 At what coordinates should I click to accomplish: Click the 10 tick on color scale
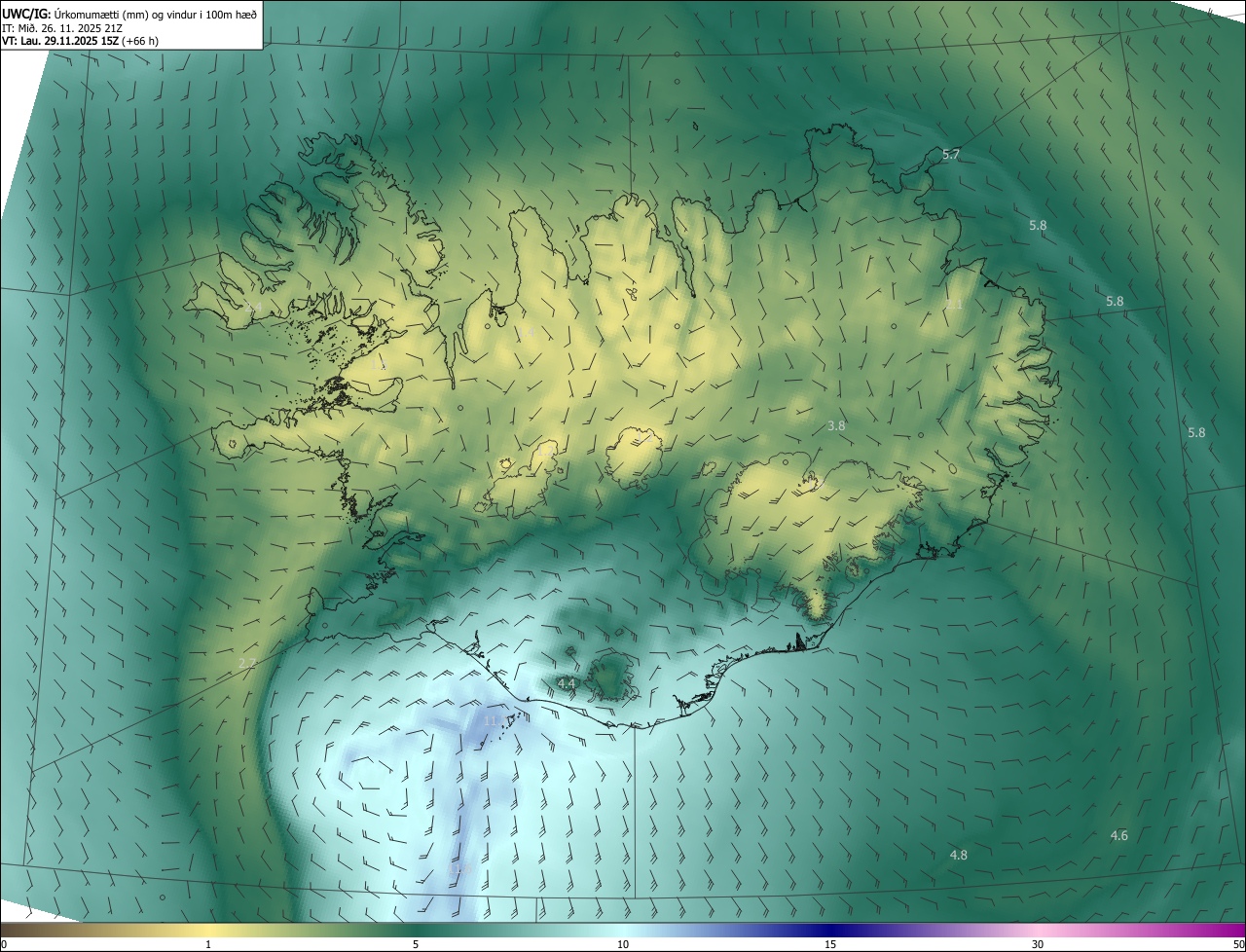tap(623, 944)
